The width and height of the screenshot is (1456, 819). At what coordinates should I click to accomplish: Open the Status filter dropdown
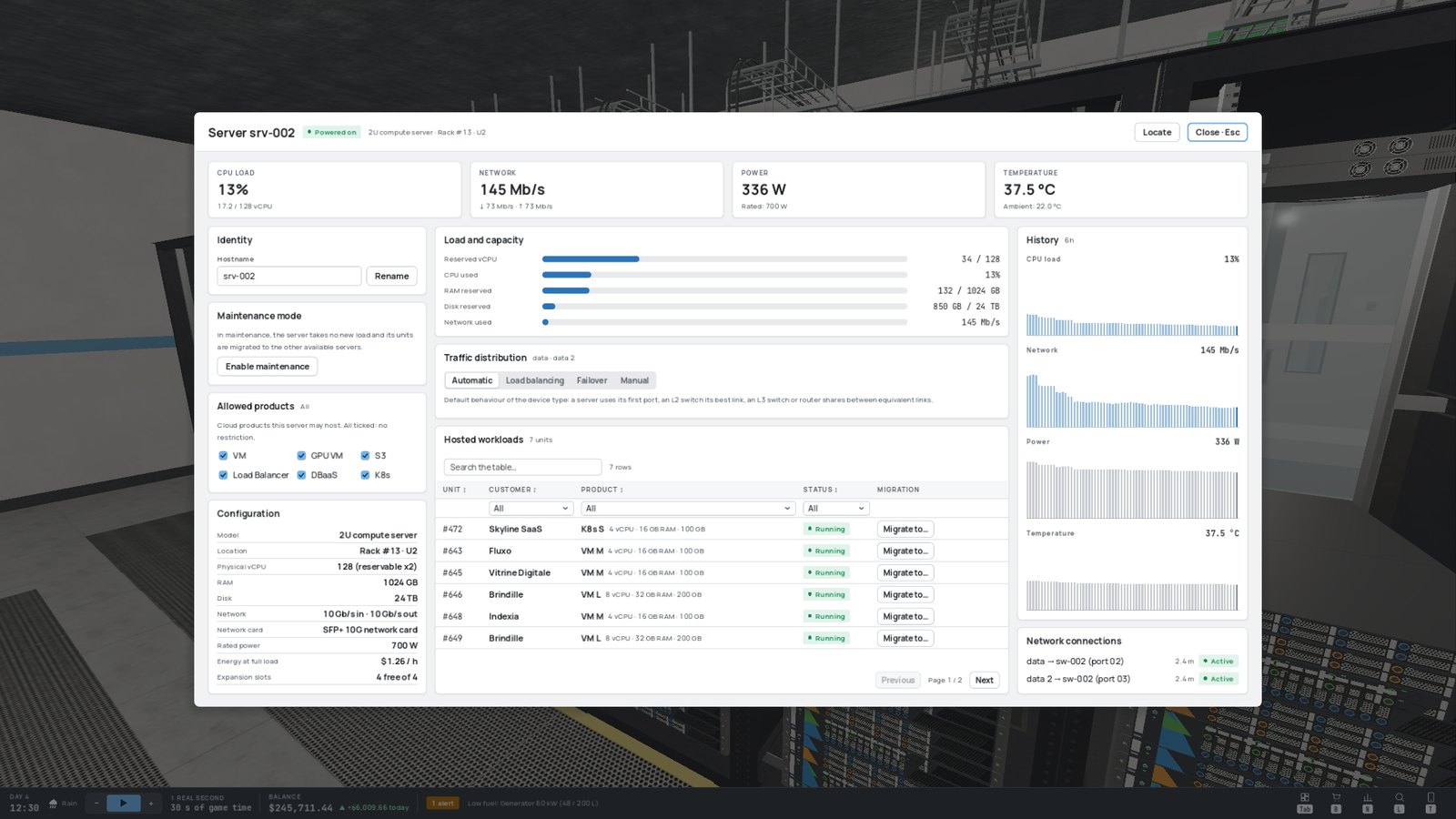(x=836, y=509)
